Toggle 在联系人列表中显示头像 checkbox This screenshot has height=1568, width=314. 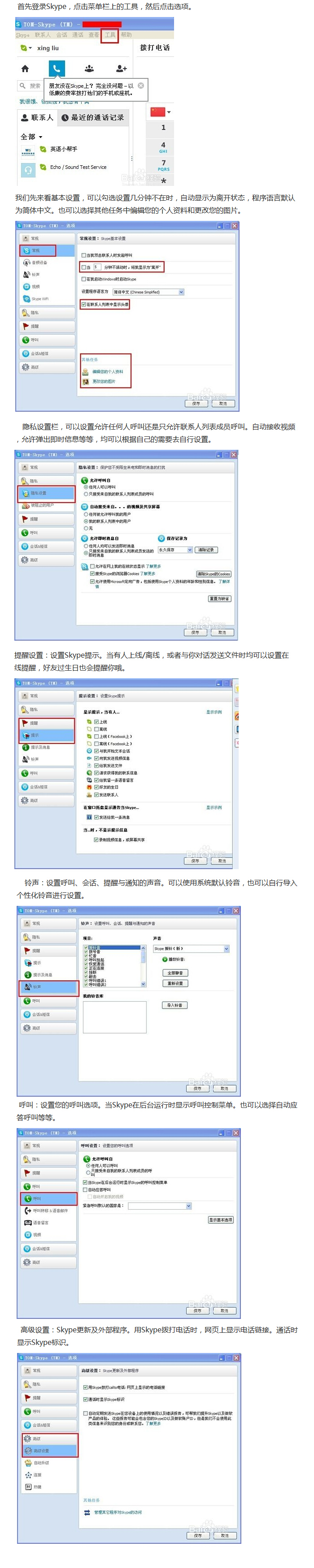pyautogui.click(x=84, y=304)
